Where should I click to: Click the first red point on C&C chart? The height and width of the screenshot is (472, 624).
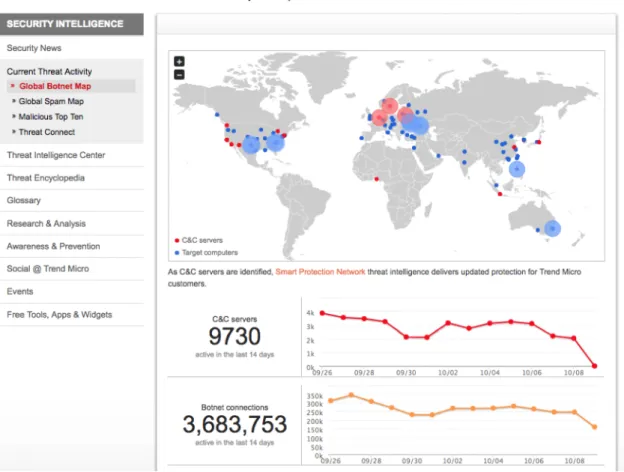pos(322,313)
